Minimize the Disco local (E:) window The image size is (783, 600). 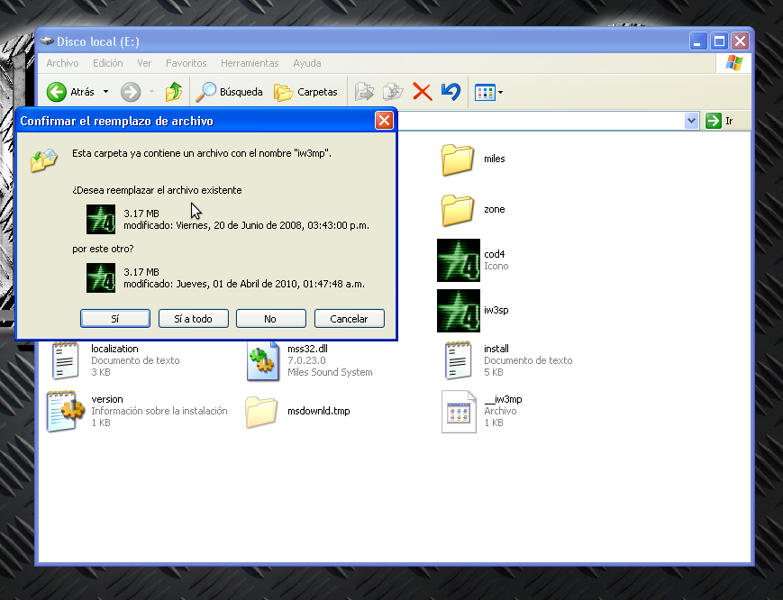click(x=698, y=41)
